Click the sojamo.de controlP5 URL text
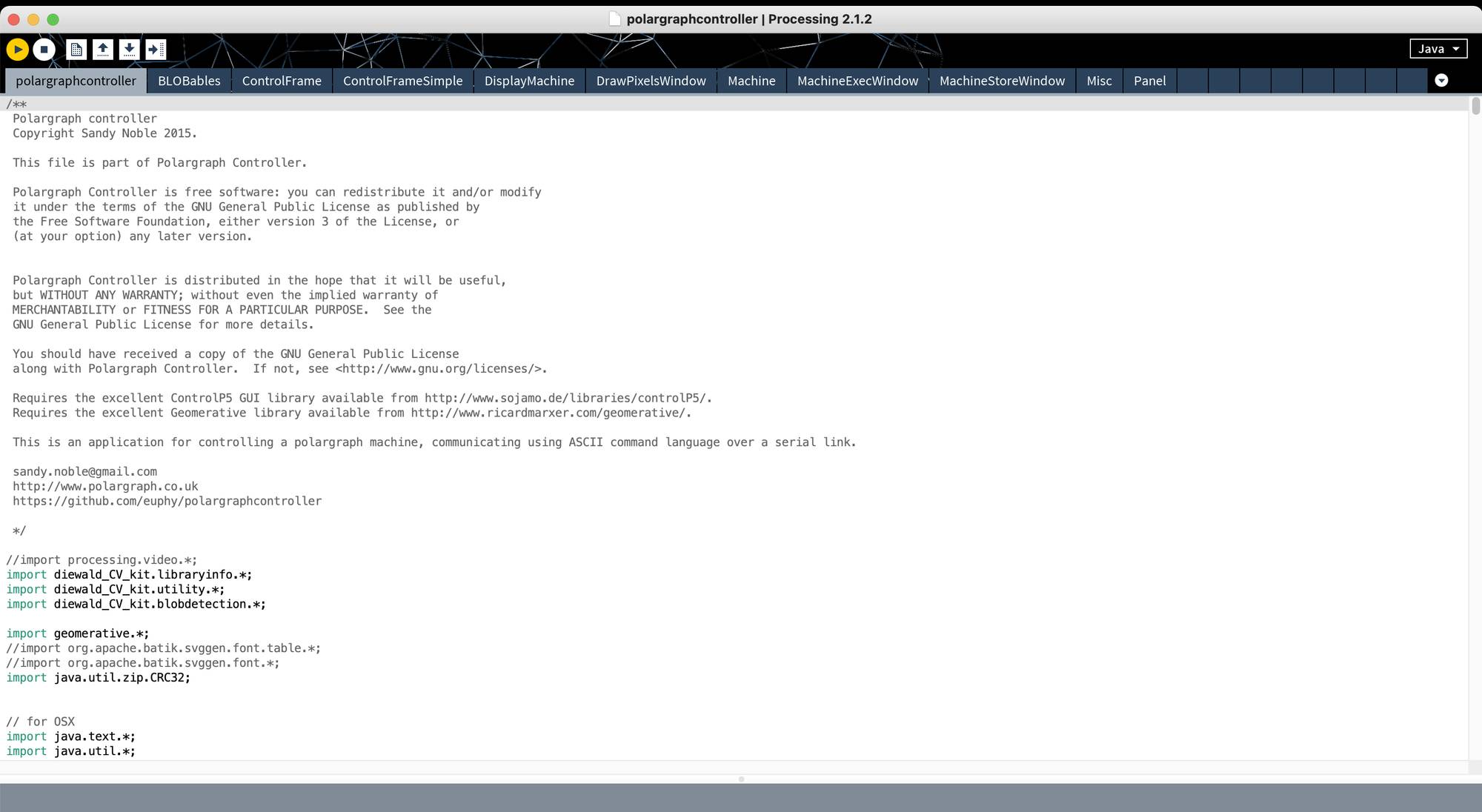Viewport: 1482px width, 812px height. (x=566, y=398)
